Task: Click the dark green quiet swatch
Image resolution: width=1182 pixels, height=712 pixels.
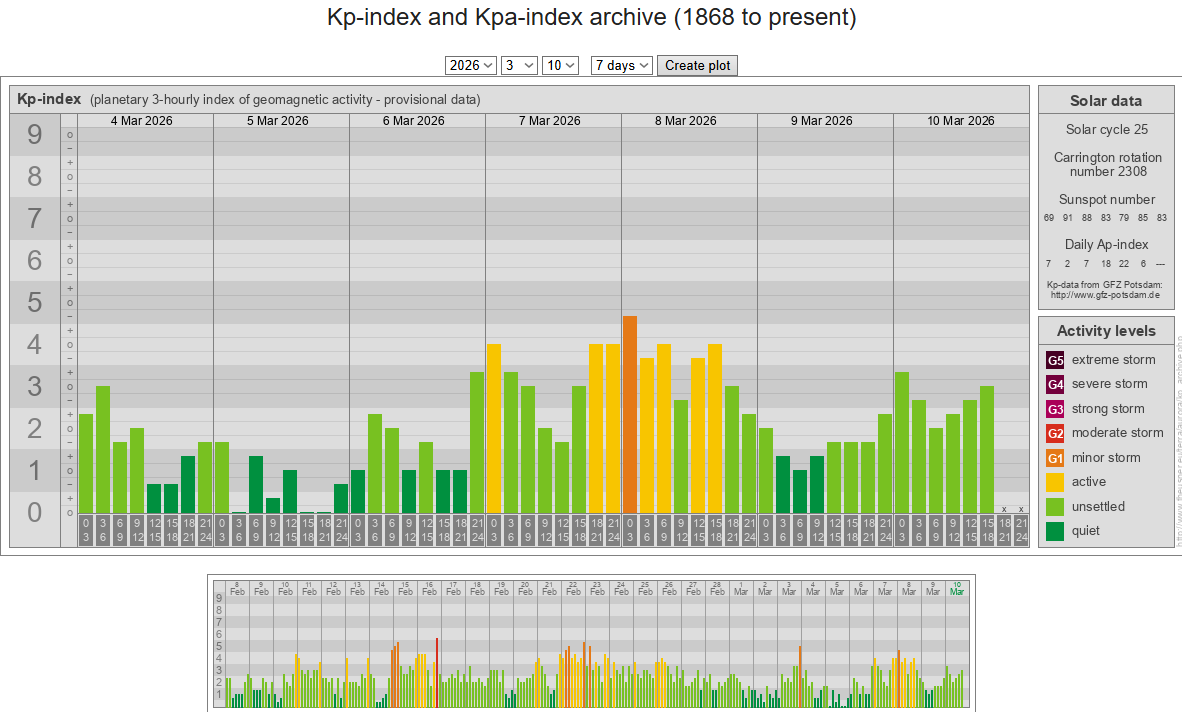Action: [1055, 531]
